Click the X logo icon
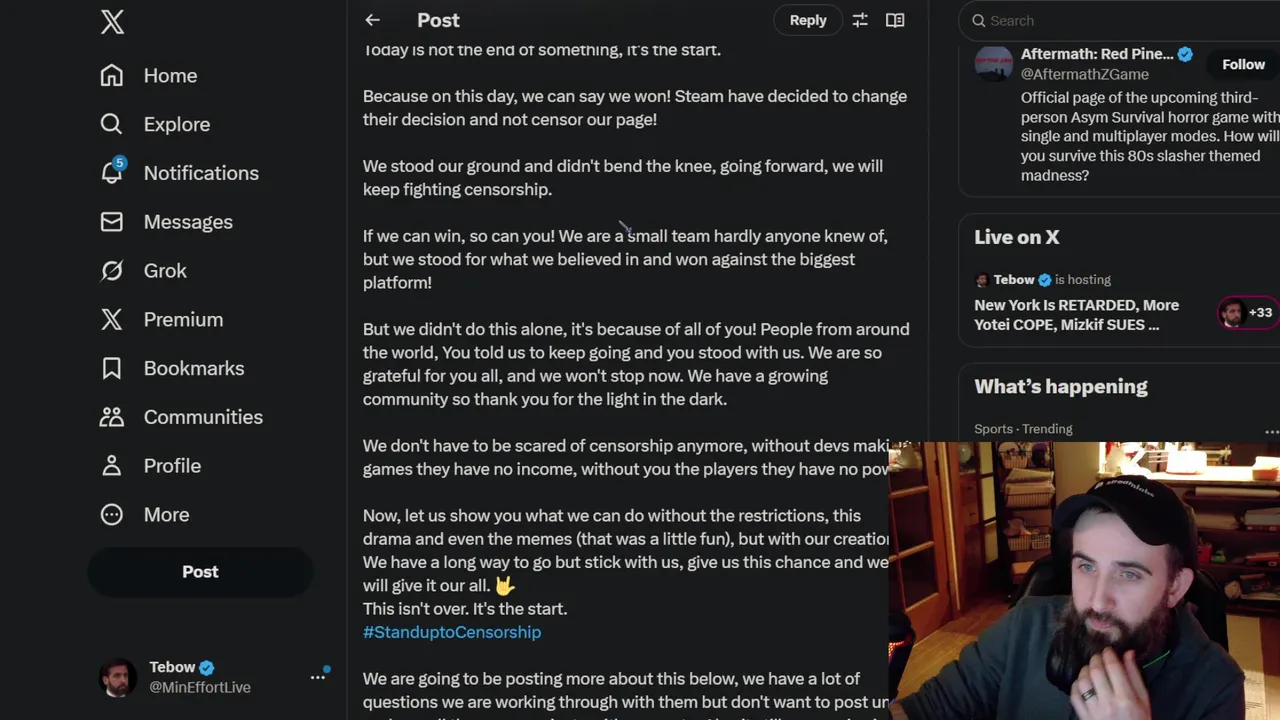 112,22
